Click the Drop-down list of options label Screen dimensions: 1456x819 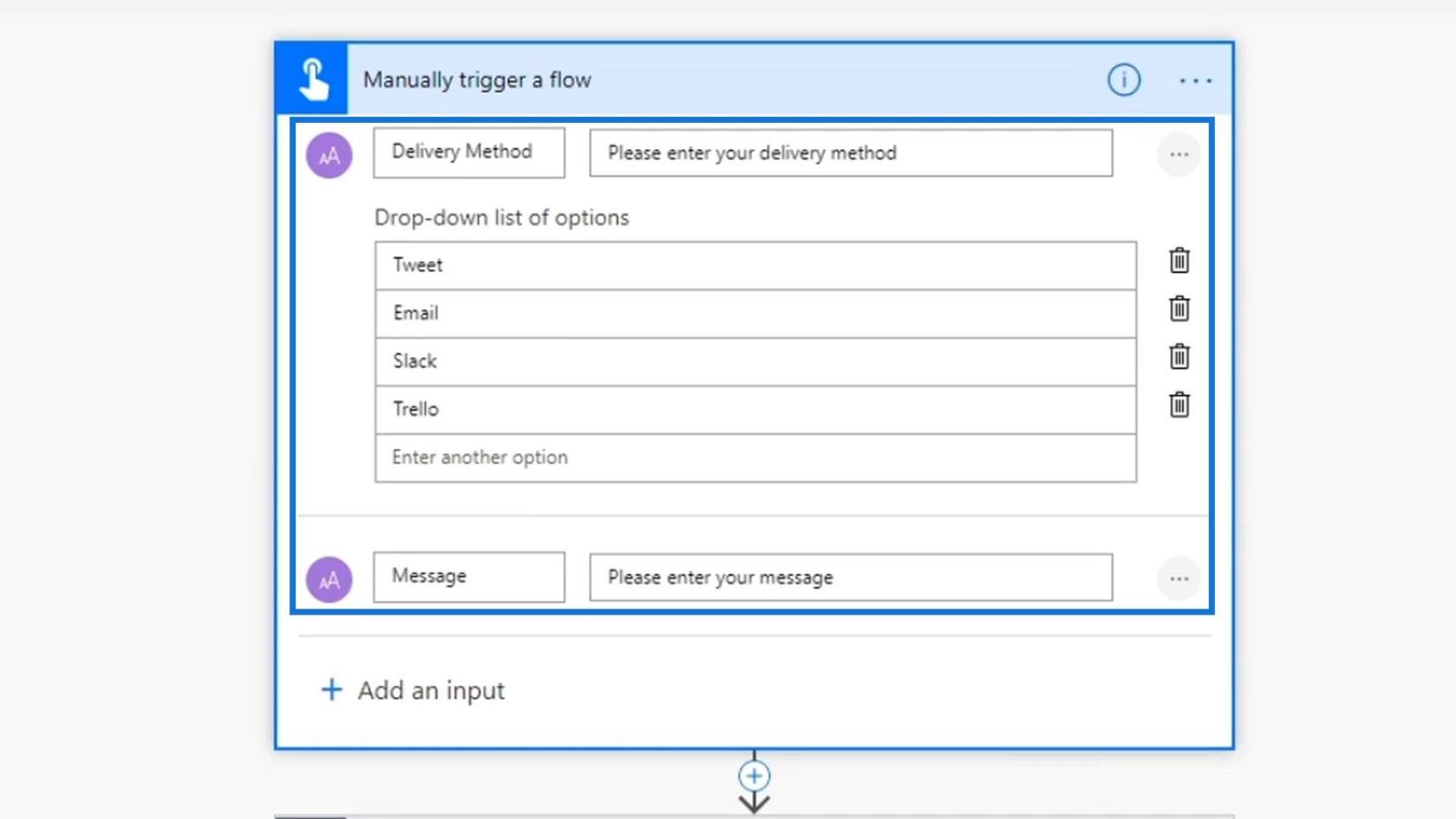click(x=502, y=218)
